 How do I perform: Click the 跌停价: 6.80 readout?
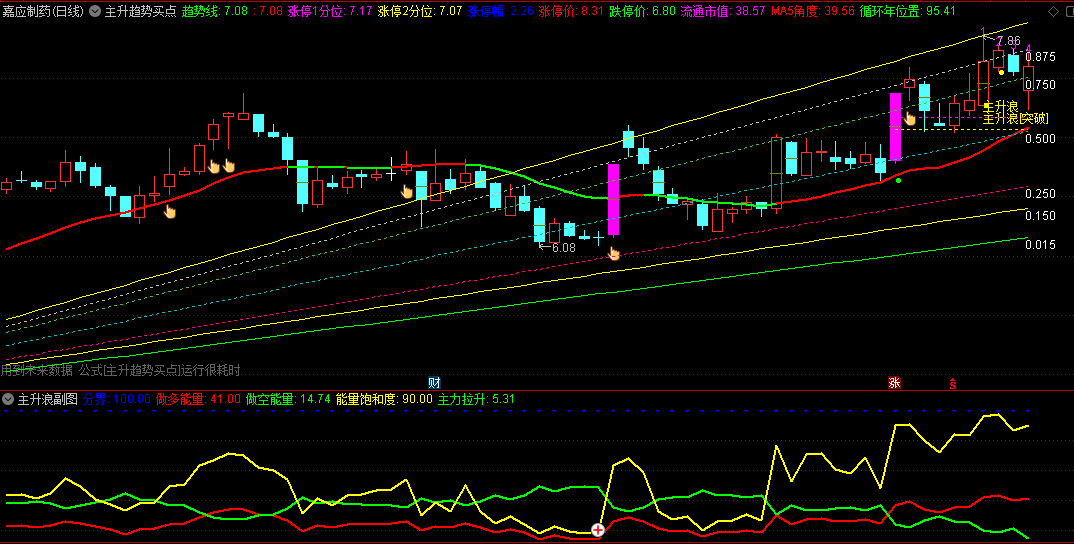[x=642, y=12]
